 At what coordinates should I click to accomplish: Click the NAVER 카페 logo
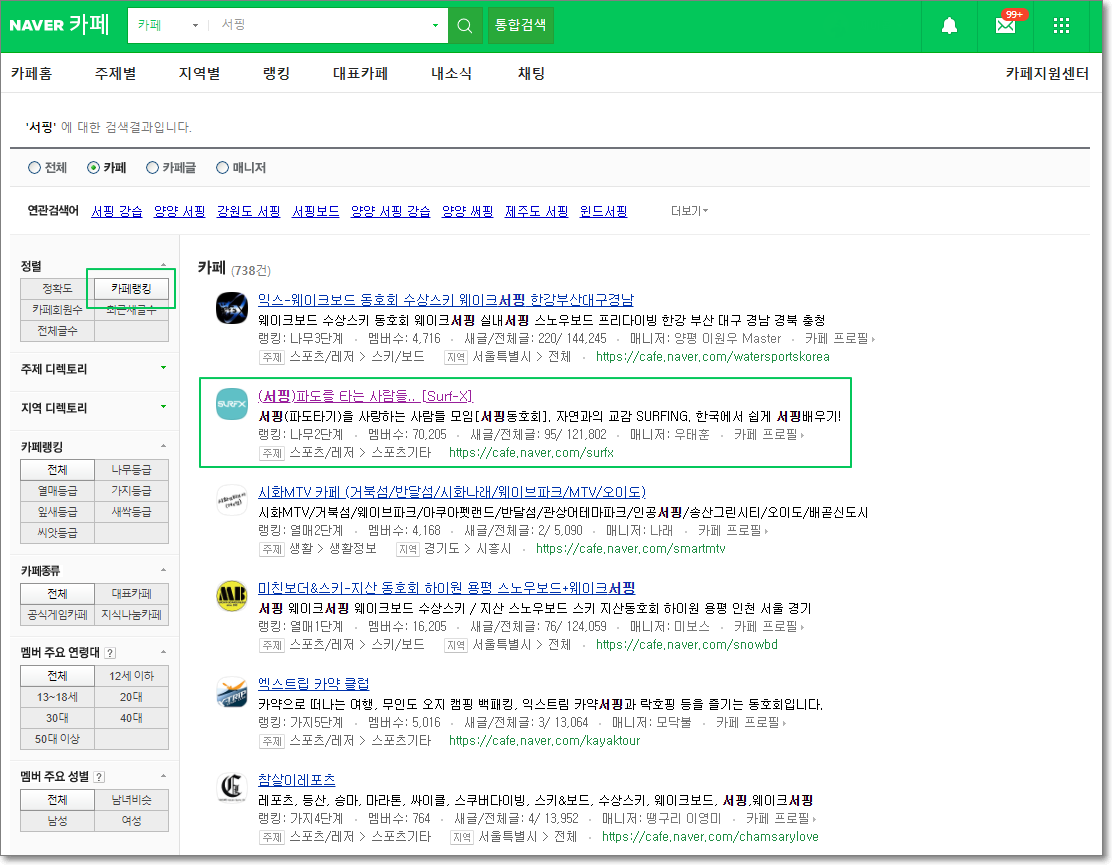pyautogui.click(x=60, y=26)
